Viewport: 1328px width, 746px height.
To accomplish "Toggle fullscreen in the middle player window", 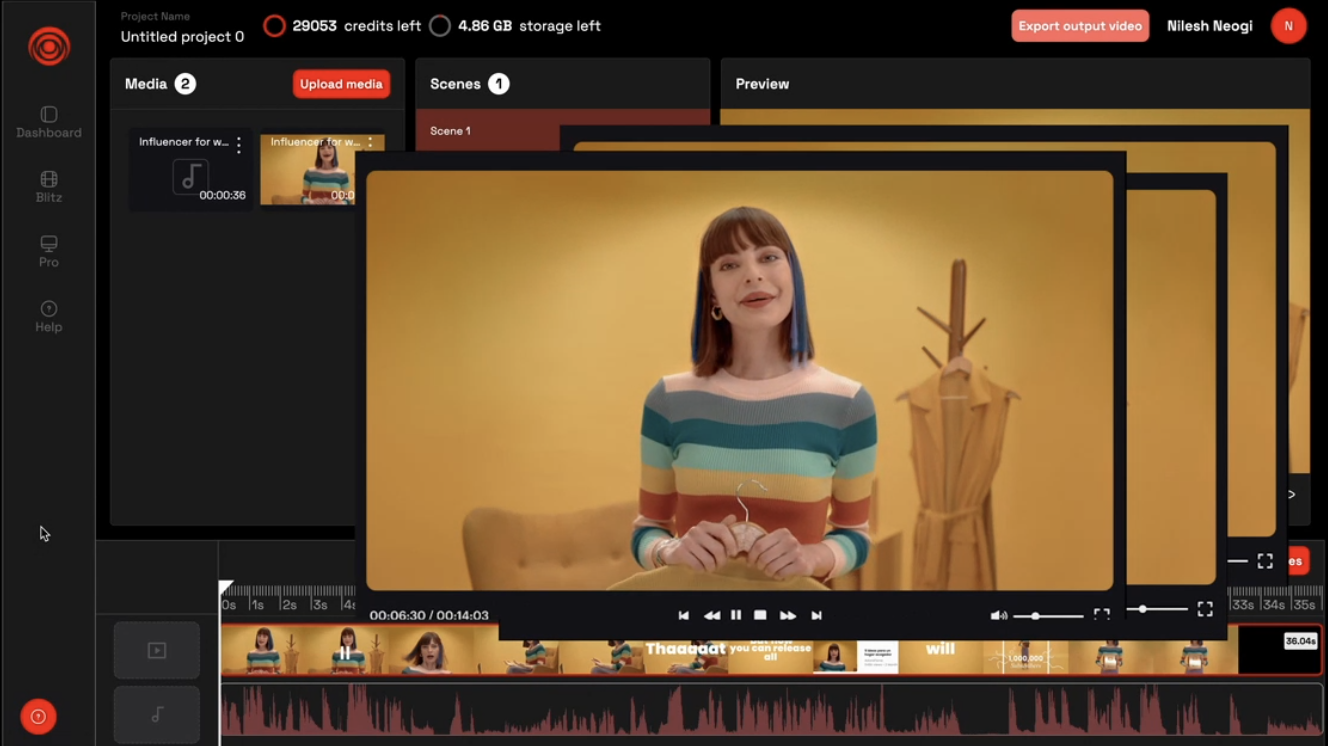I will pyautogui.click(x=1205, y=609).
